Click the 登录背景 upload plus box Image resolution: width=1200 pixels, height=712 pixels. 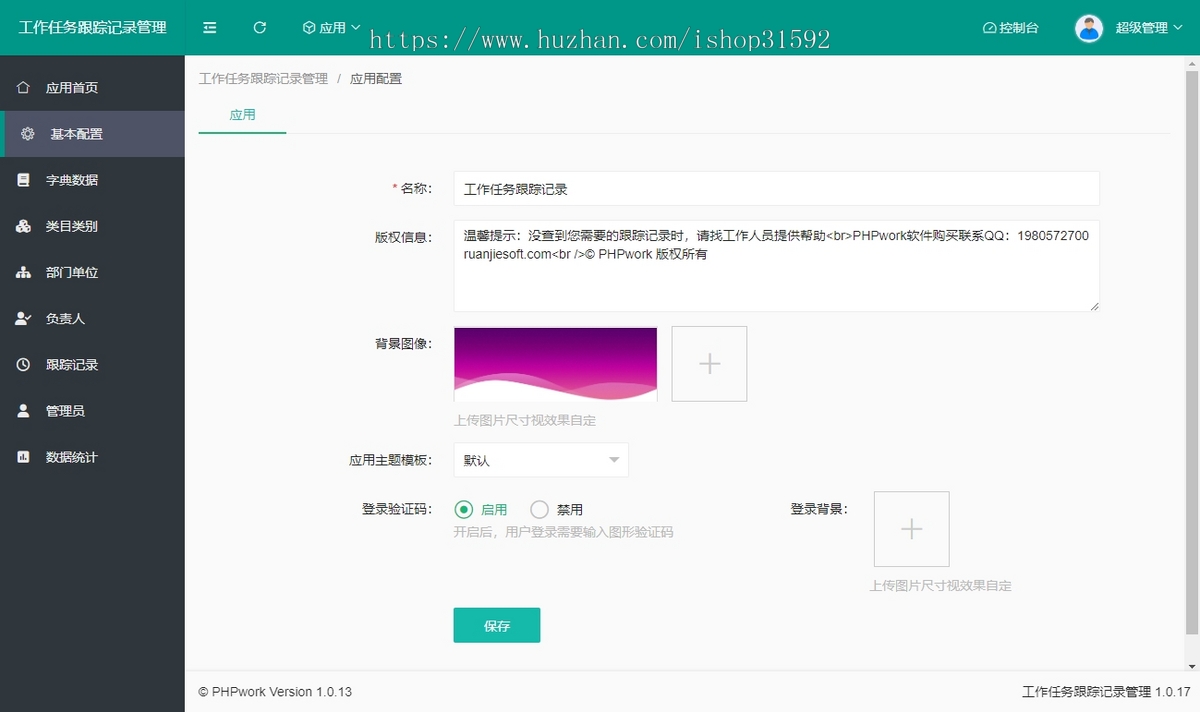click(x=911, y=529)
